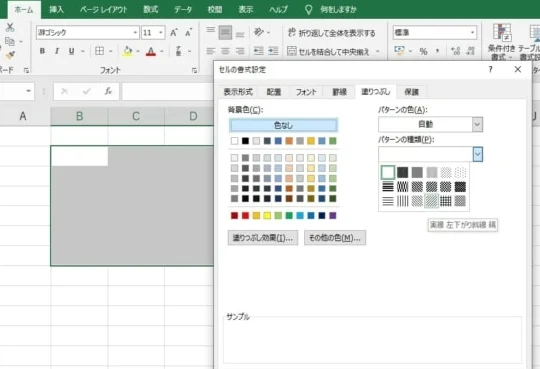Toggle 折り返して全体を表示する wrap text
Image resolution: width=540 pixels, height=369 pixels.
(x=331, y=33)
